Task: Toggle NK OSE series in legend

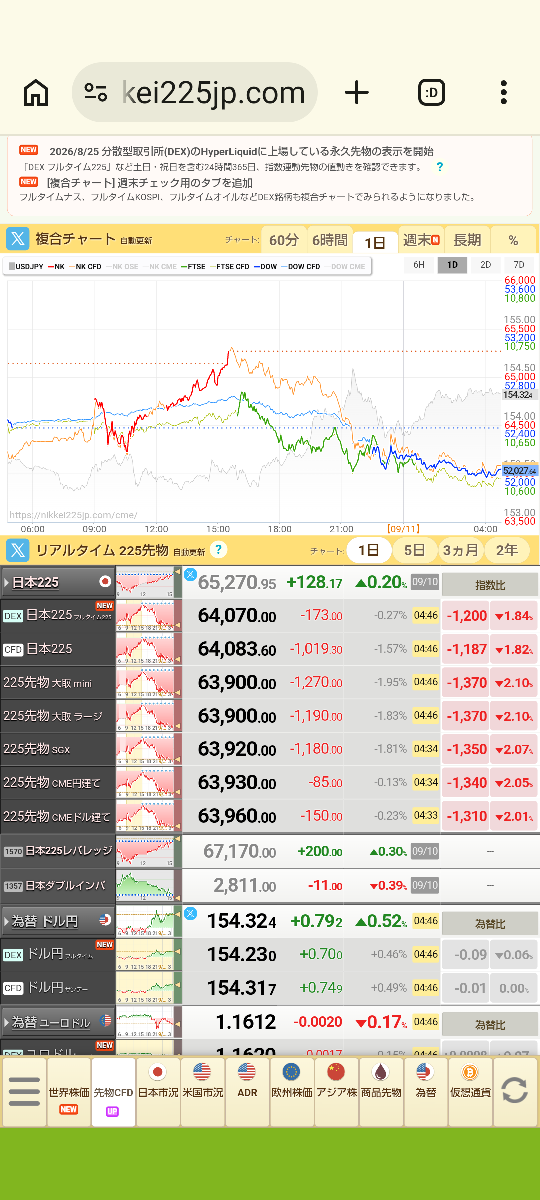Action: (x=123, y=267)
